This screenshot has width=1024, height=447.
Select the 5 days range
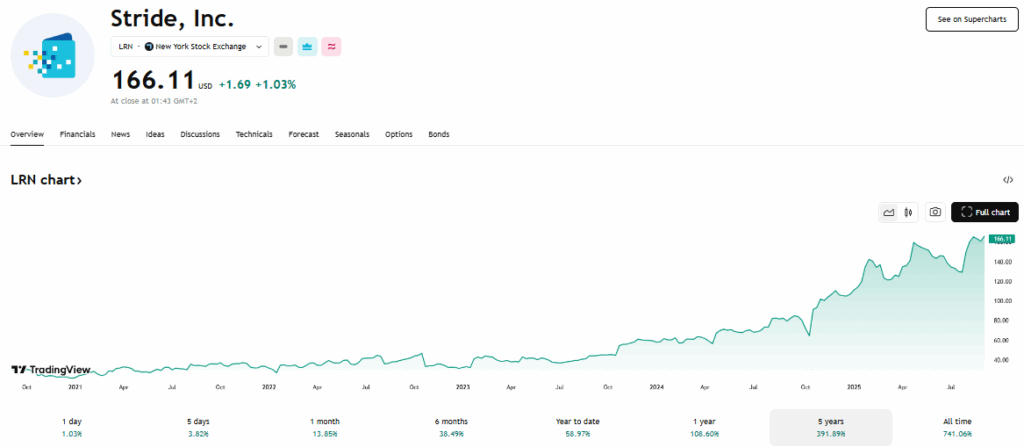[x=198, y=427]
